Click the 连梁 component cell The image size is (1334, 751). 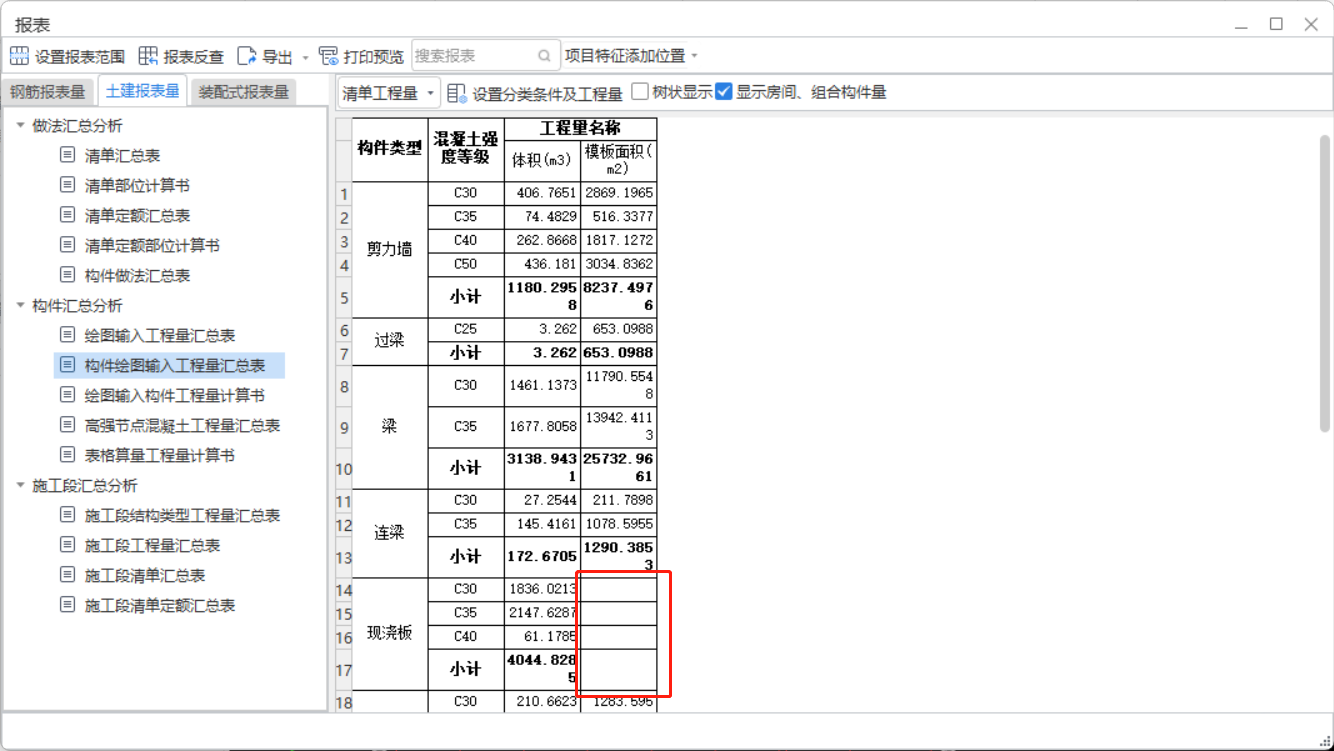coord(390,533)
